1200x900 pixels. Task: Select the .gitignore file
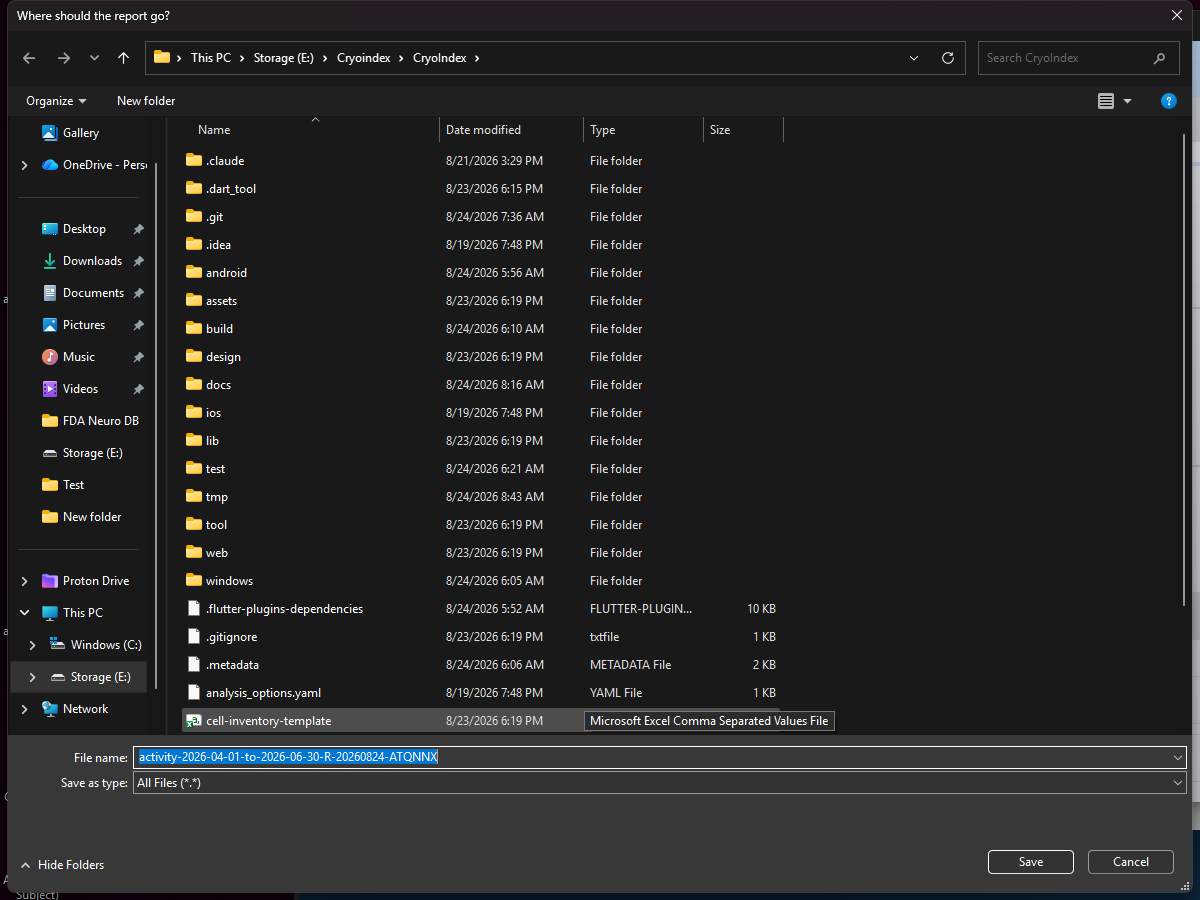coord(231,637)
